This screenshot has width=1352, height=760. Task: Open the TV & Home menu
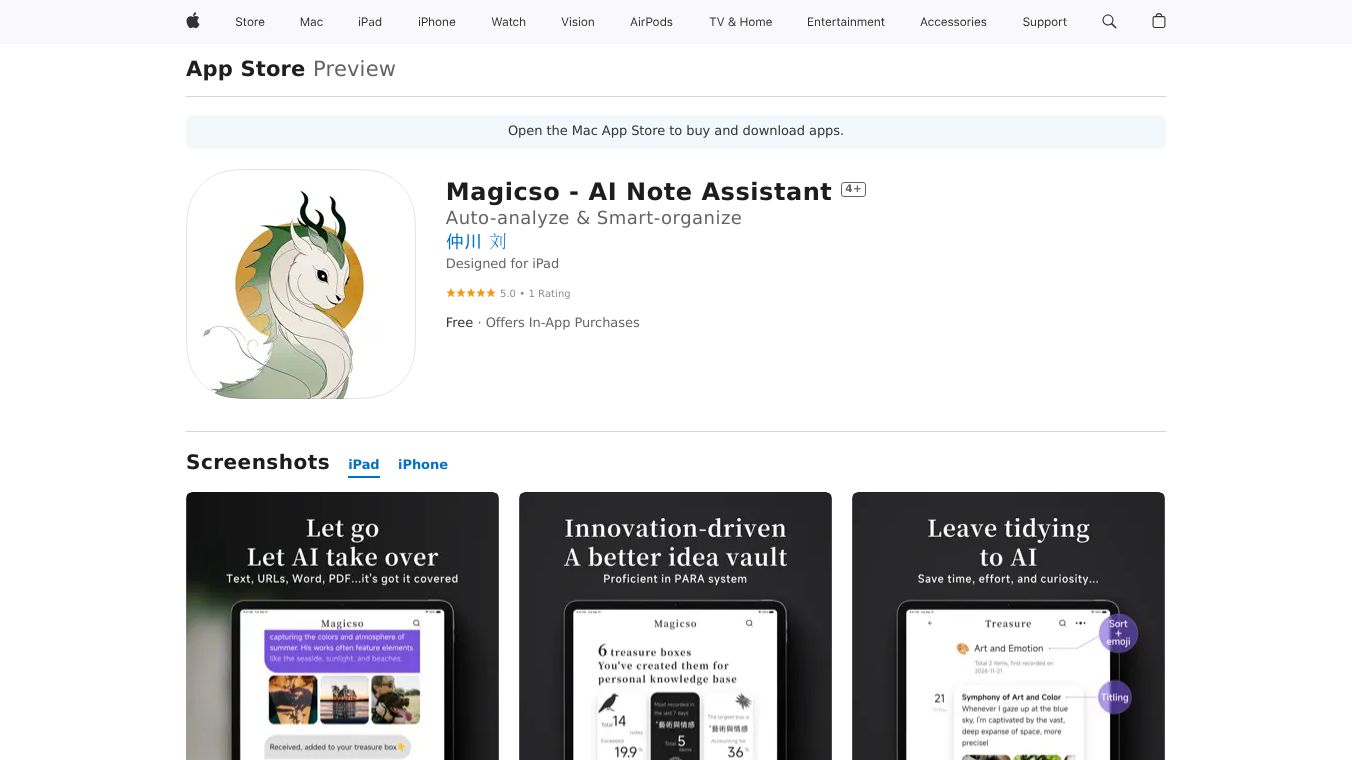click(741, 22)
